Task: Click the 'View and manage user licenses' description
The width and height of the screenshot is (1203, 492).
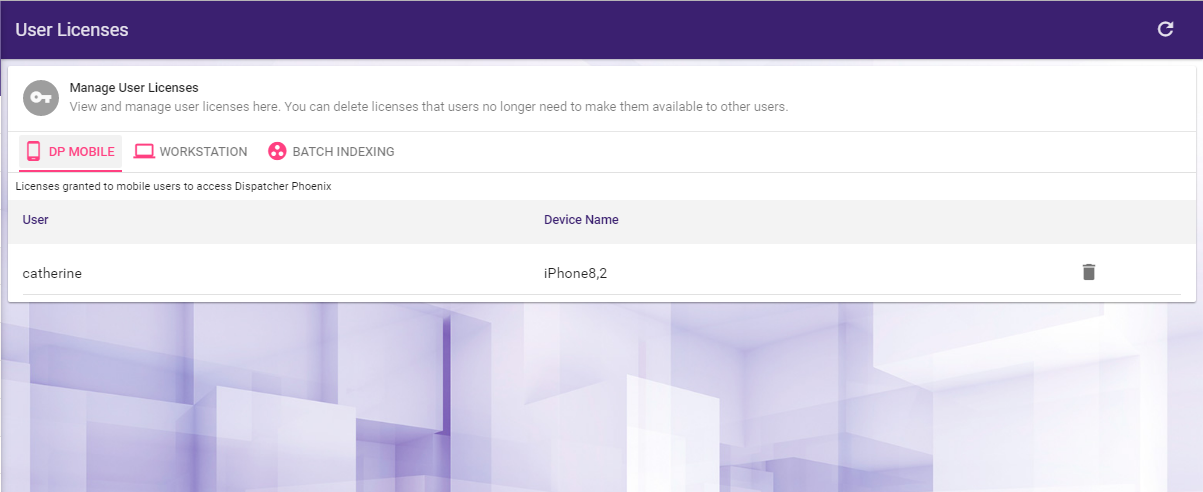Action: tap(428, 106)
